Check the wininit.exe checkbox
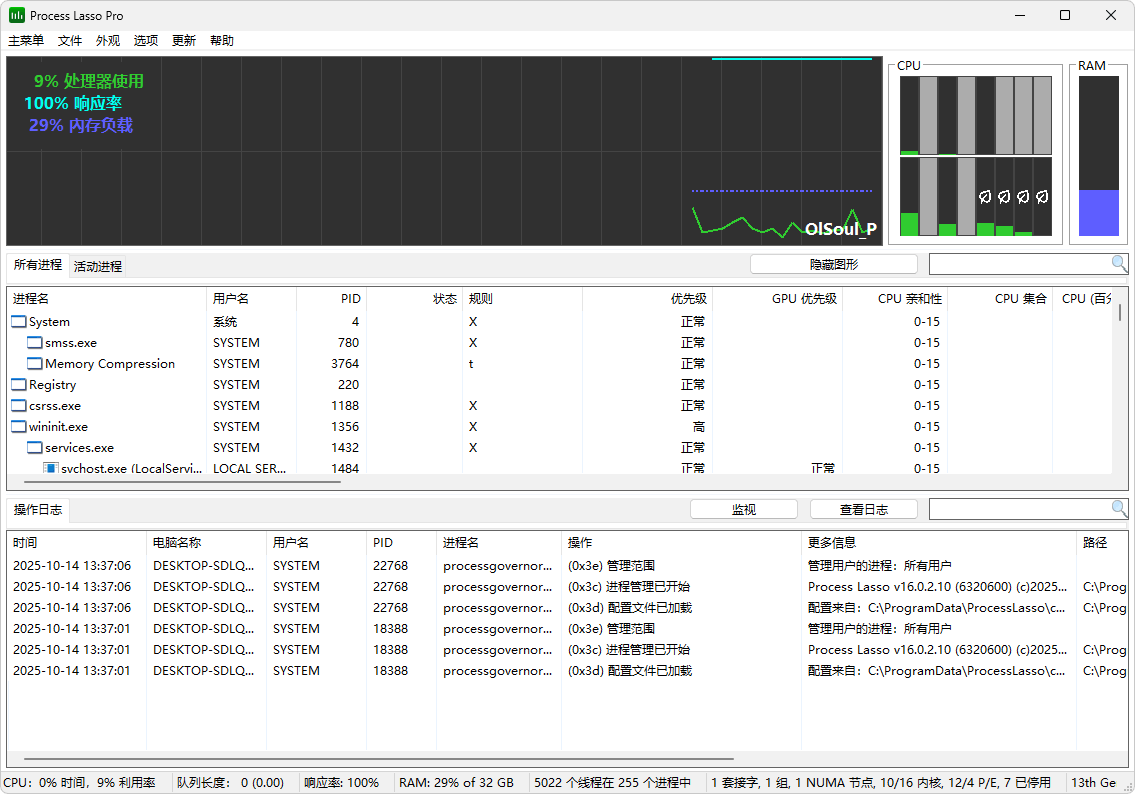 [17, 426]
